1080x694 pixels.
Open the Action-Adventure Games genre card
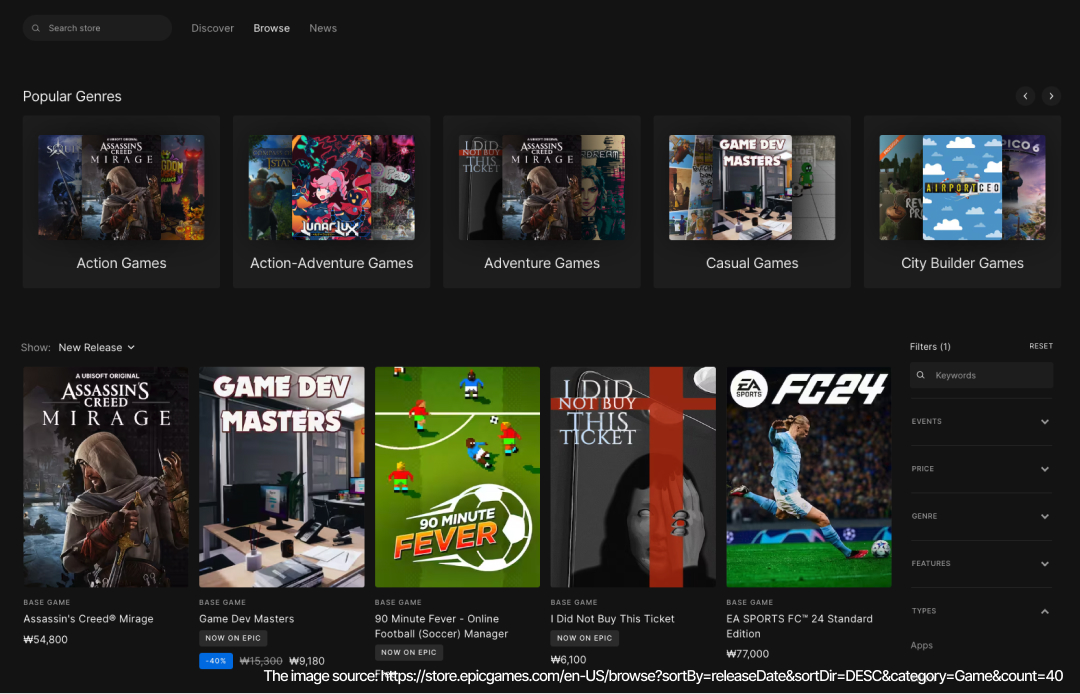(x=331, y=202)
